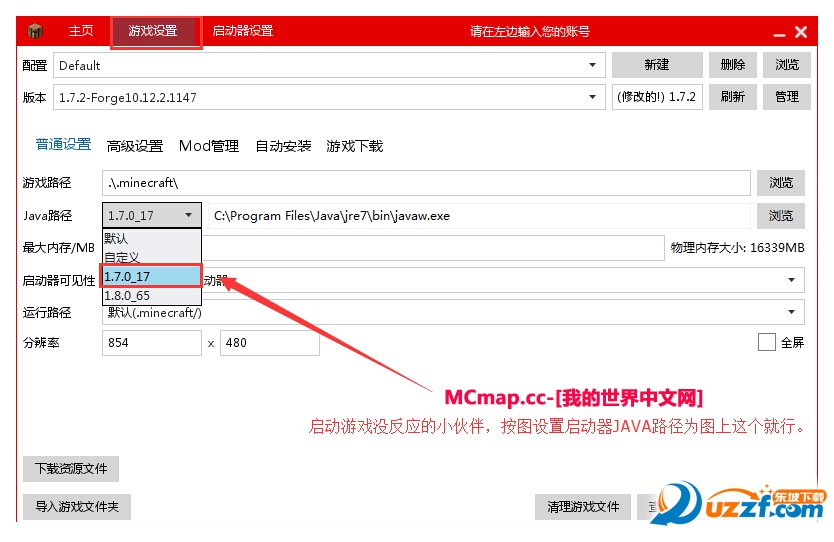Click the 最大内存/MB input field
Viewport: 834px width, 542px height.
tap(433, 248)
